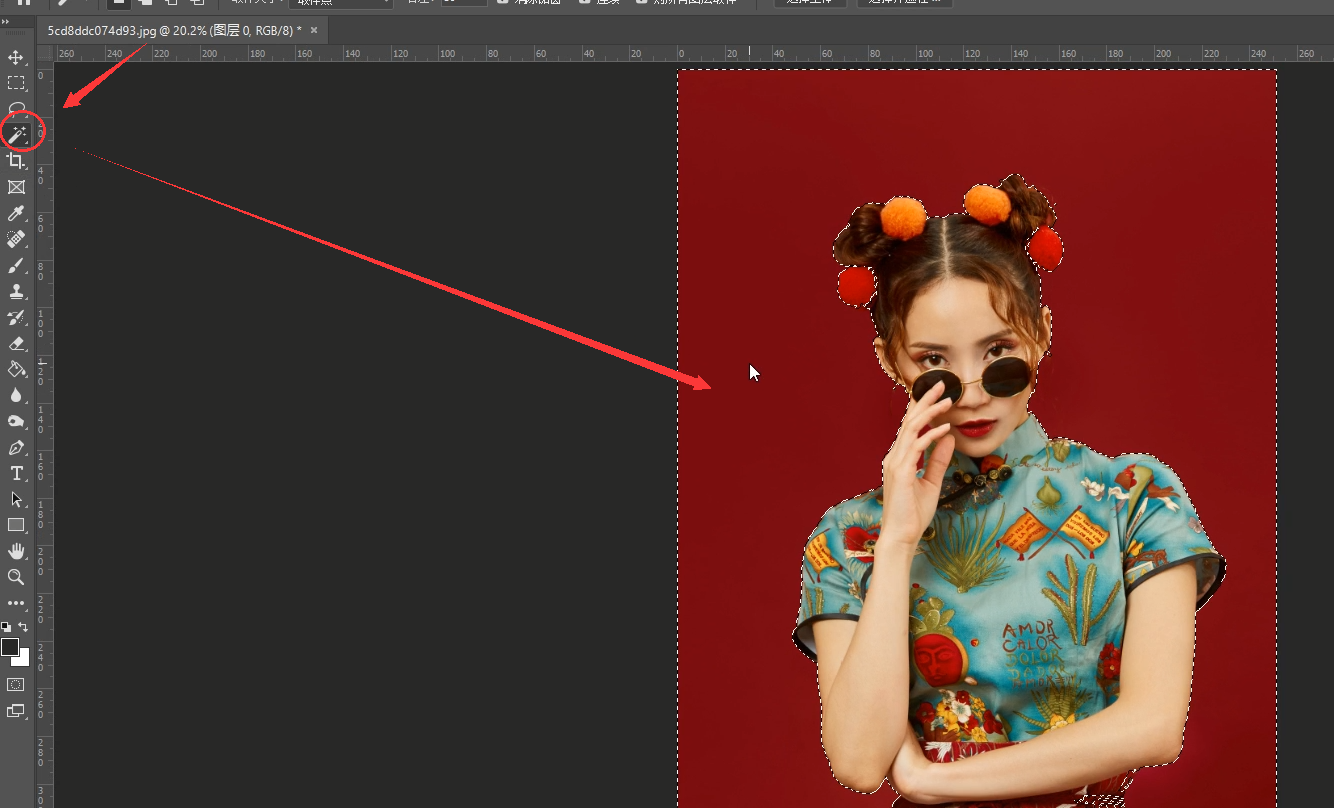Swap foreground and background colors
Screen dimensions: 1334x808
coord(23,627)
